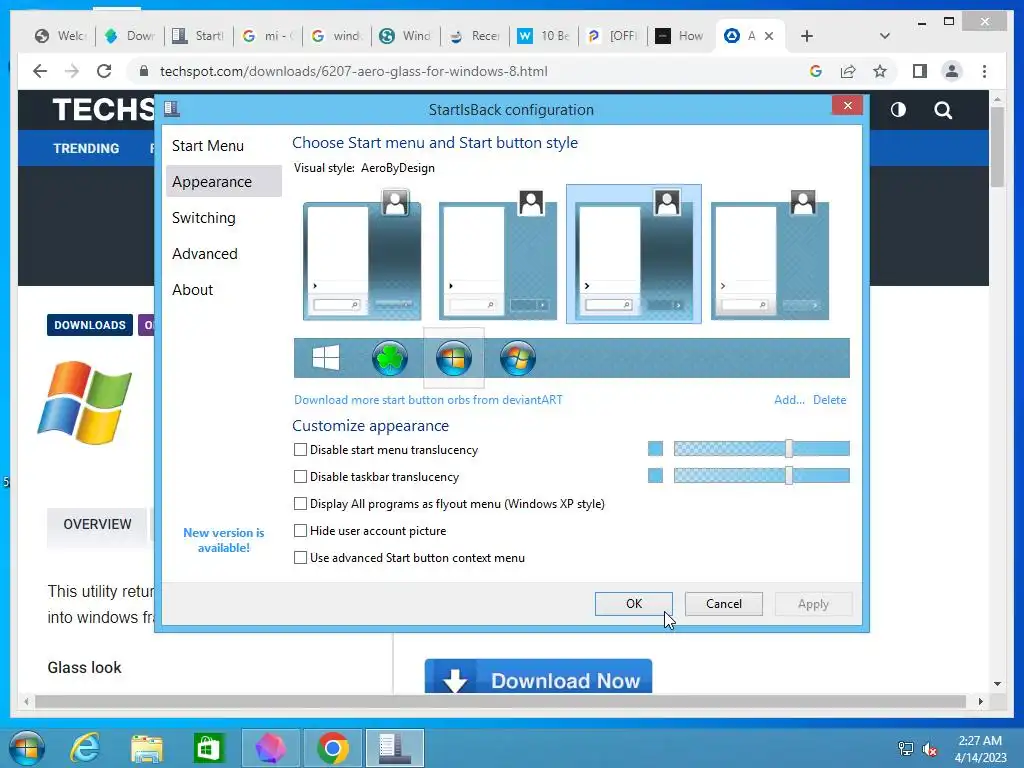The image size is (1024, 768).
Task: Bookmark this page with star icon
Action: [880, 71]
